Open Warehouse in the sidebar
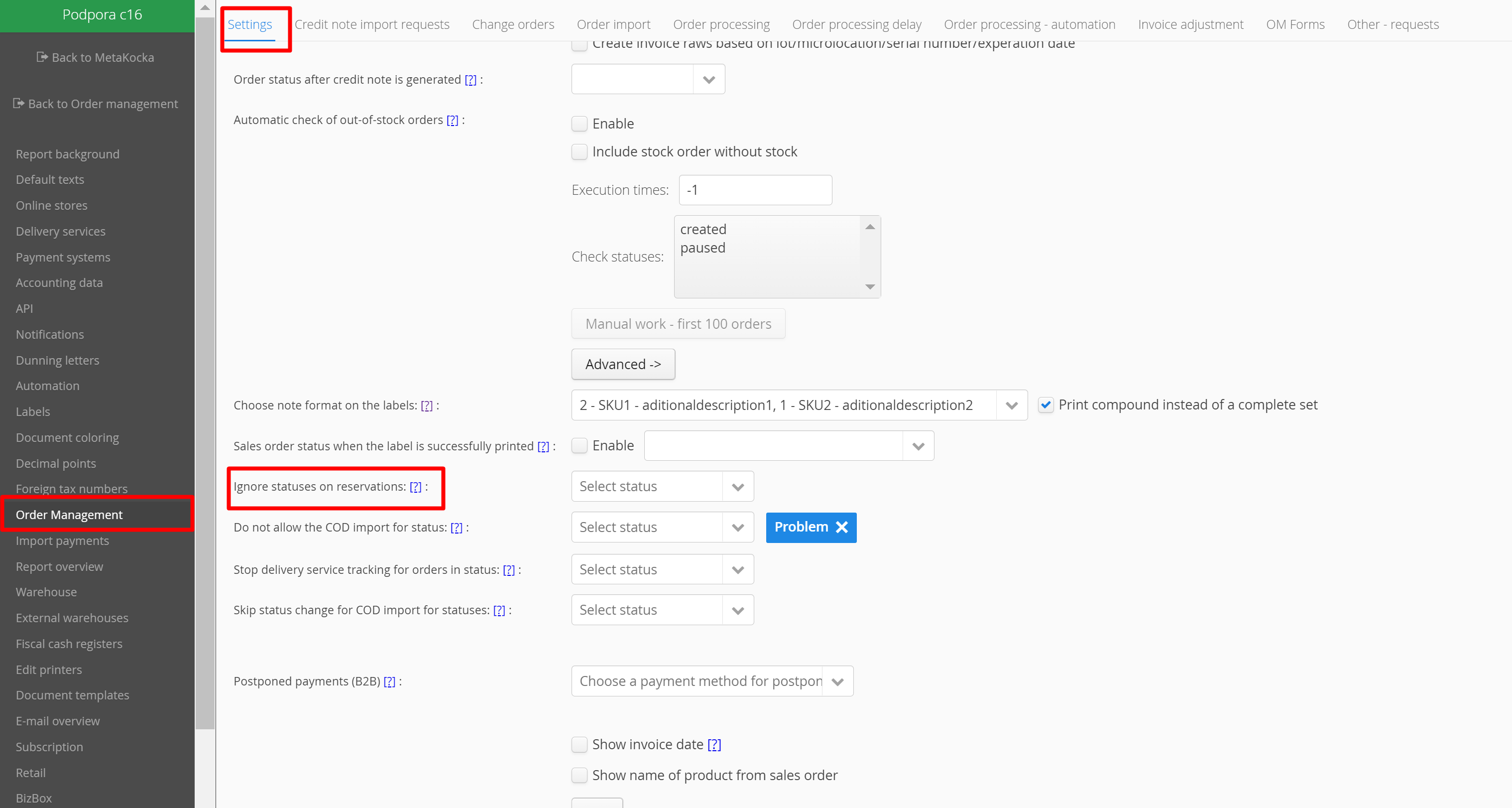 tap(46, 592)
